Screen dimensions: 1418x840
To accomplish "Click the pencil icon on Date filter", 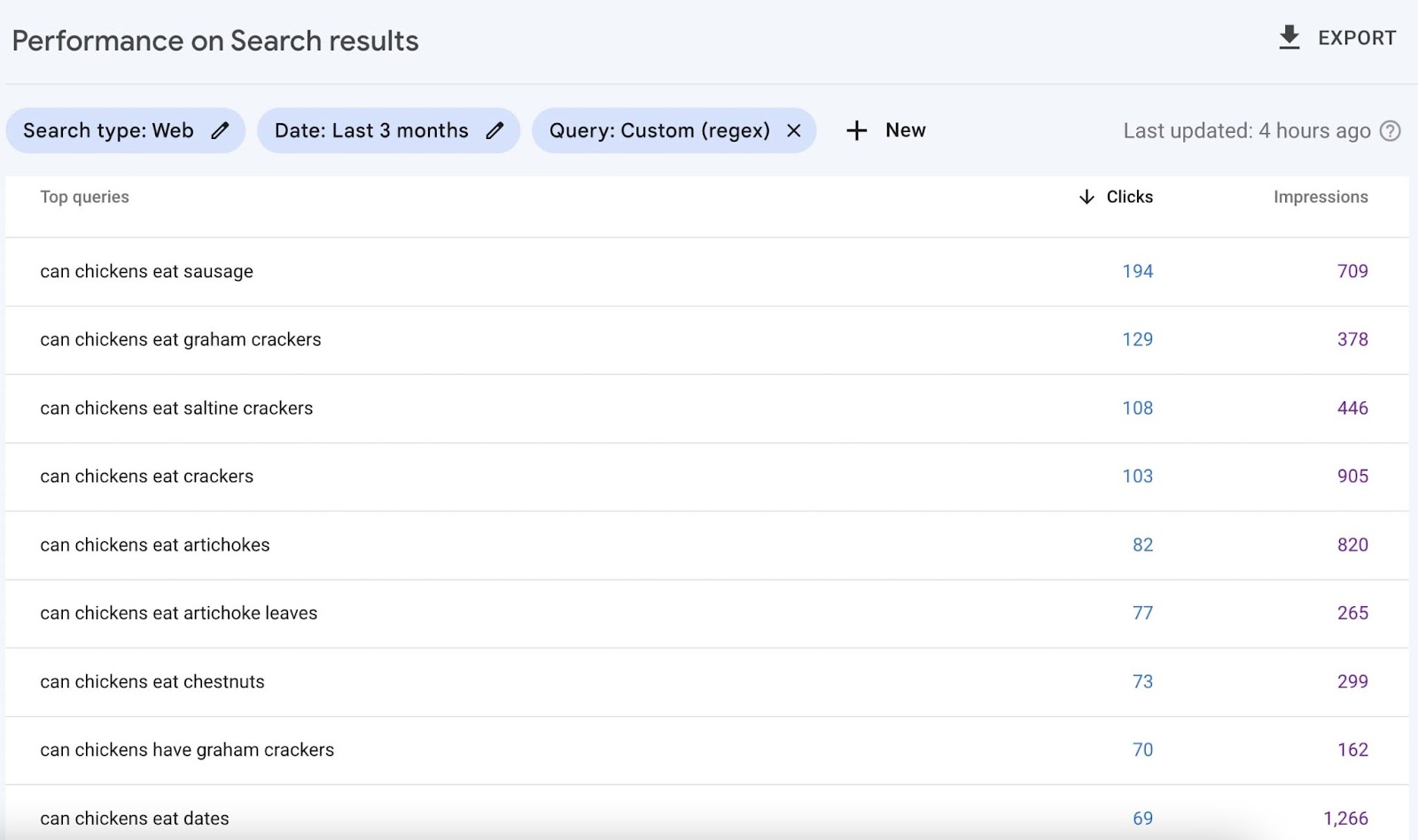I will 496,130.
